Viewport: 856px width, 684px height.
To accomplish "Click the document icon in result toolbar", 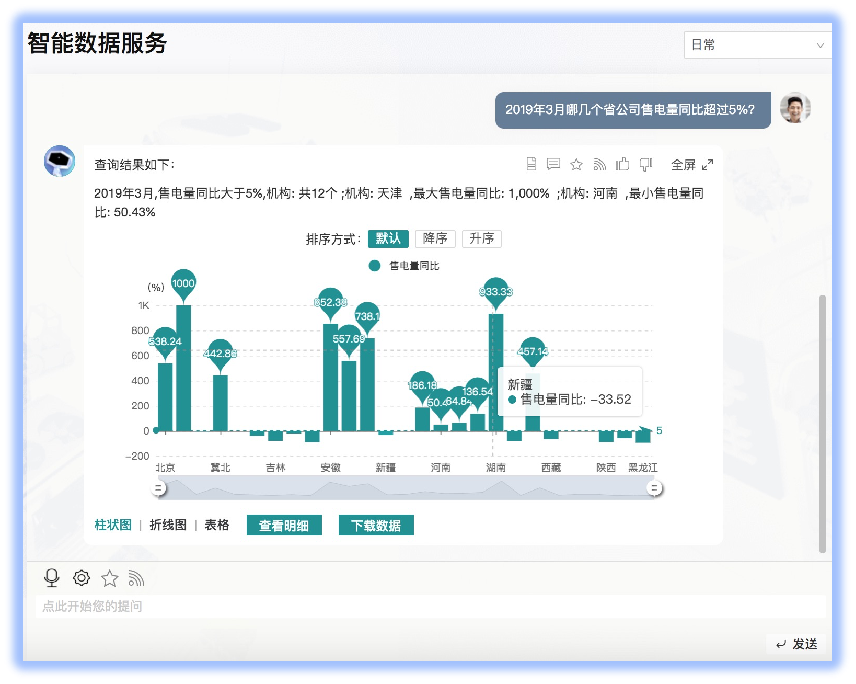I will pyautogui.click(x=532, y=164).
